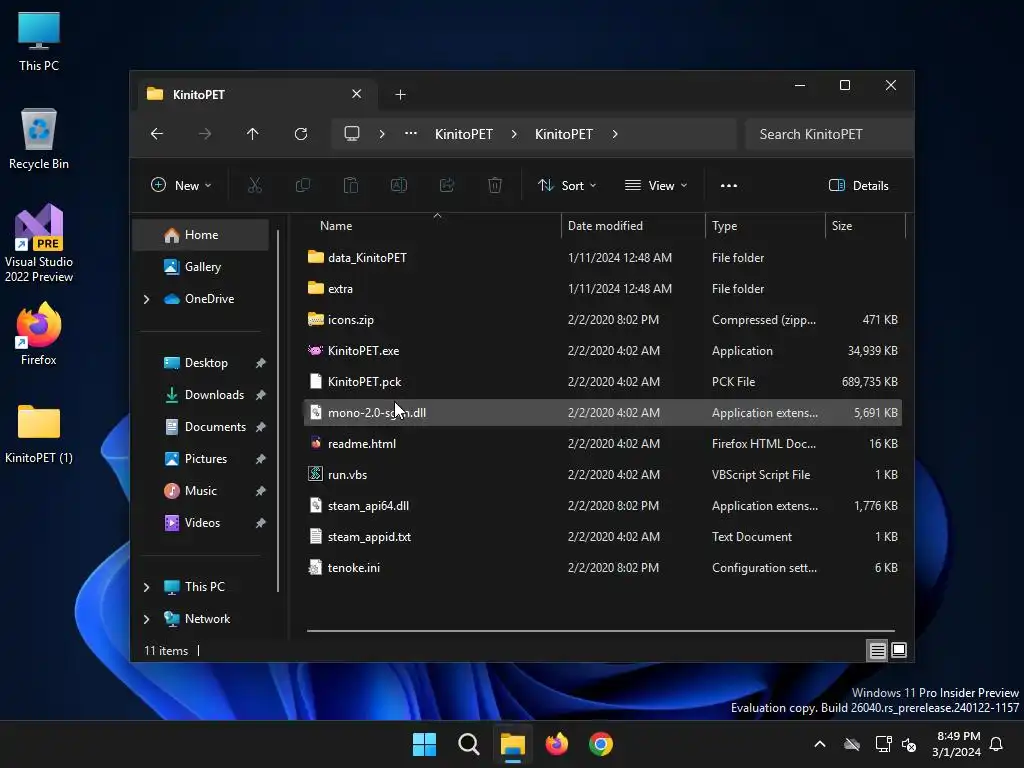Expand the Network tree node
Screen dimensions: 1024x768
pos(146,619)
